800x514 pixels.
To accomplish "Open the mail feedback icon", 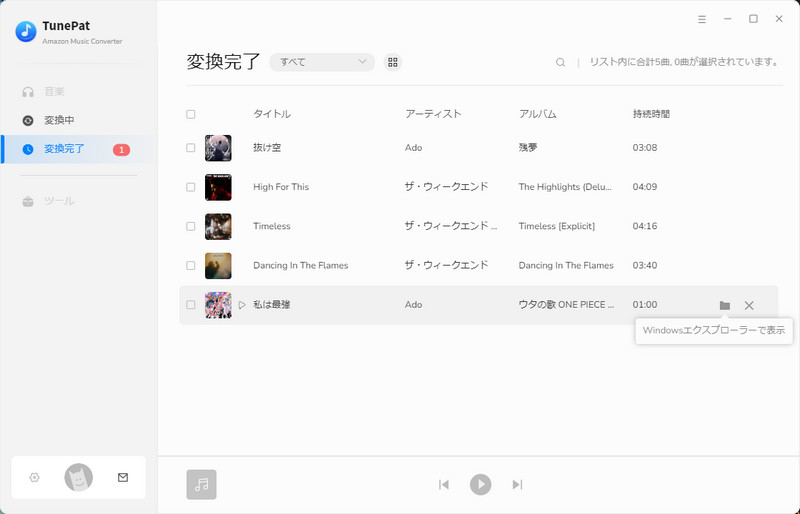I will (x=123, y=478).
